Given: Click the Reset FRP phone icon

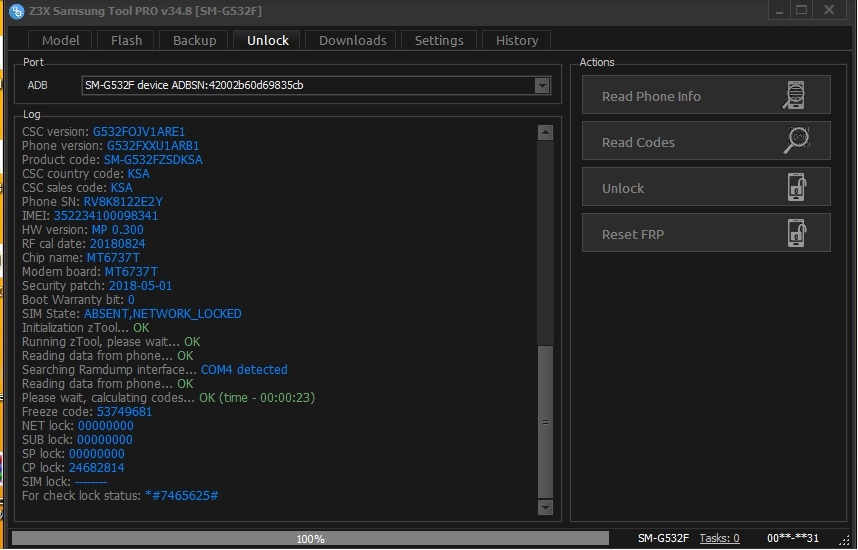Looking at the screenshot, I should [797, 233].
